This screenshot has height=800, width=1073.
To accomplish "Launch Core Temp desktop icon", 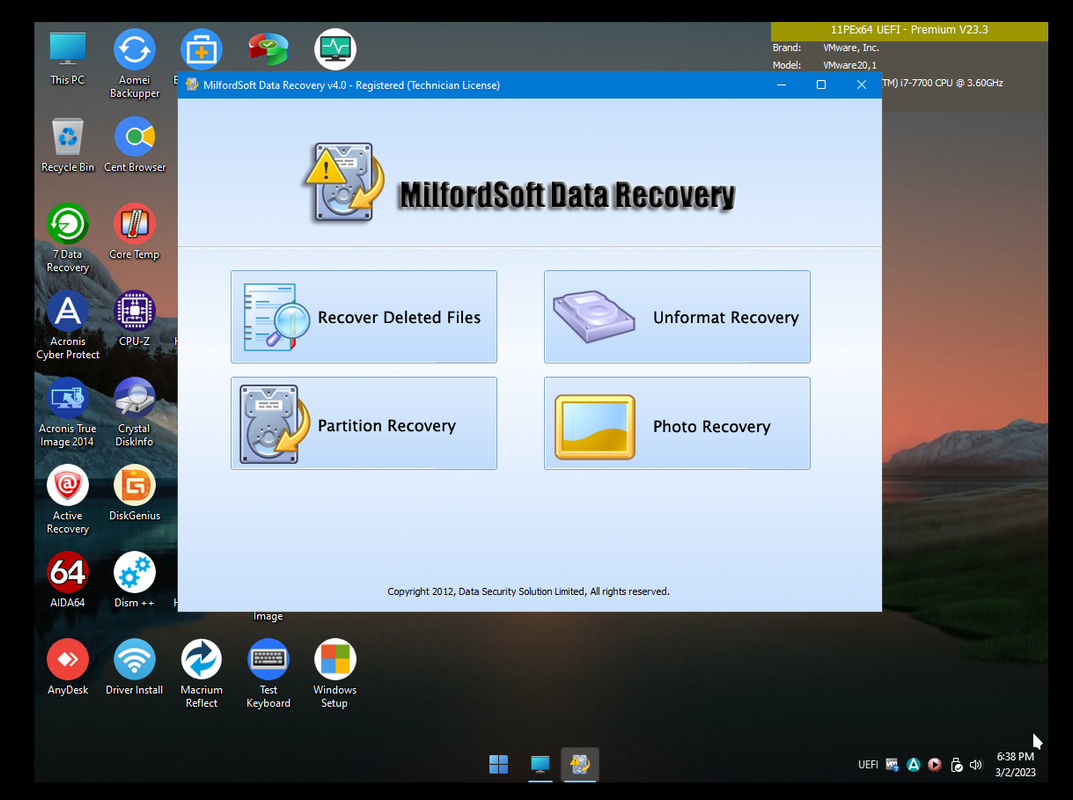I will click(134, 232).
